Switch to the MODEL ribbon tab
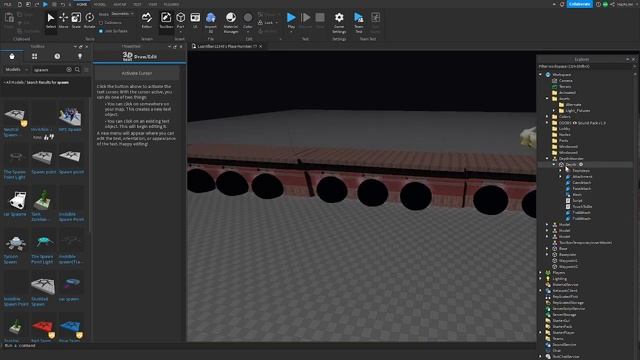Screen dimensions: 640x360 [100, 4]
